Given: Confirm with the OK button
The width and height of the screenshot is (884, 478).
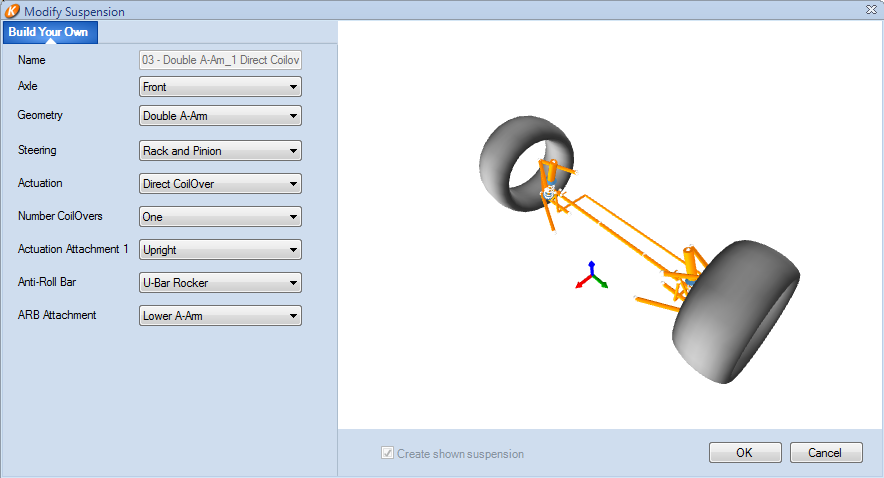Looking at the screenshot, I should [745, 453].
